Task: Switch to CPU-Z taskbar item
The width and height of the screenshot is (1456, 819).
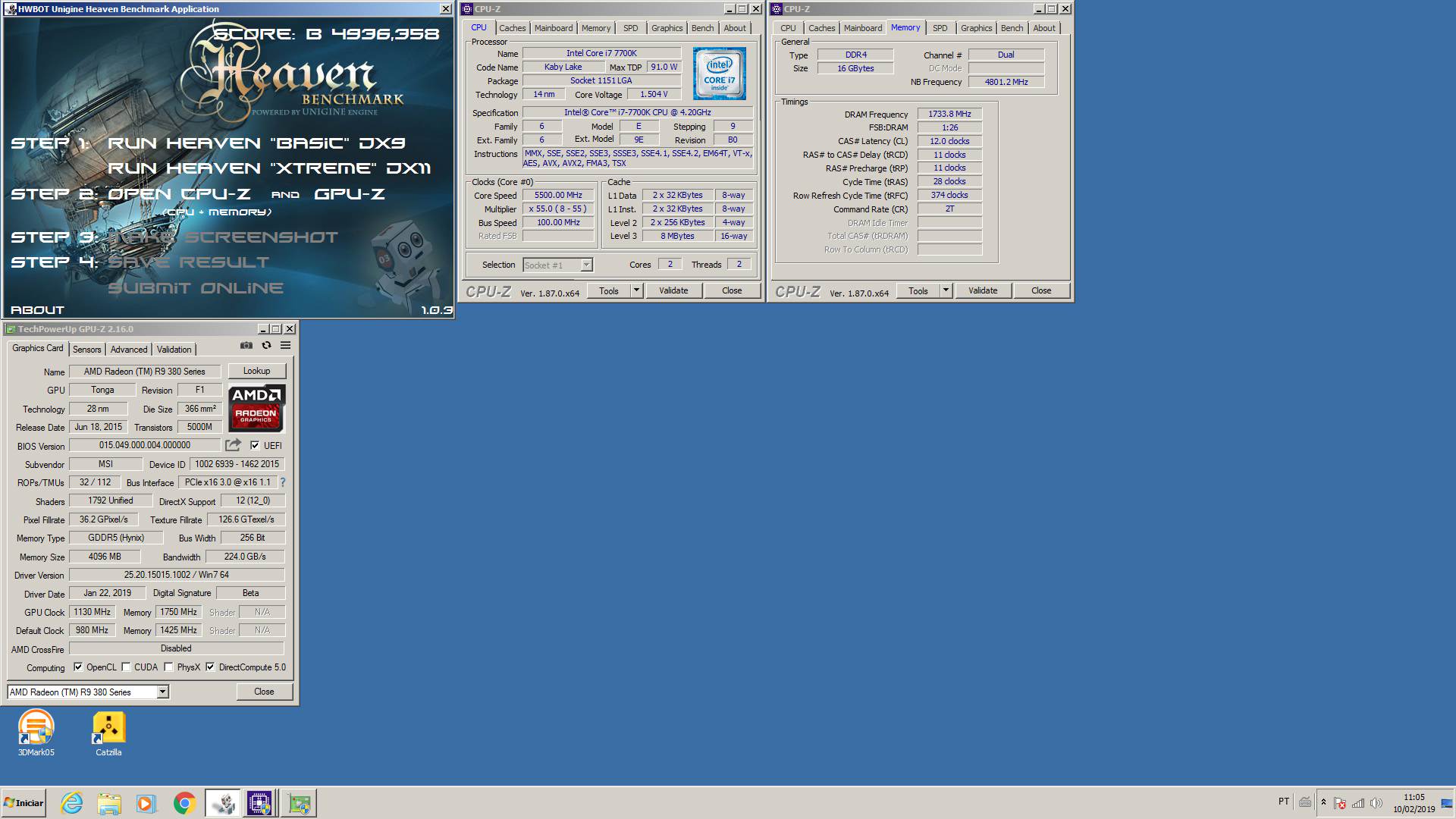Action: click(259, 803)
